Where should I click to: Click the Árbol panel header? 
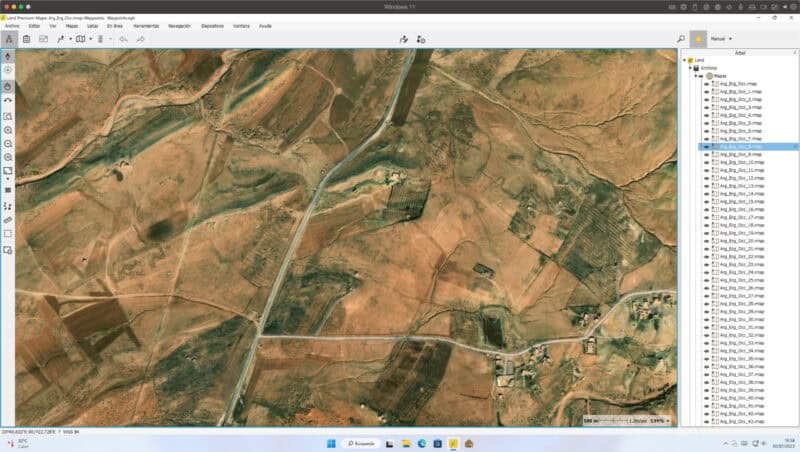point(740,53)
